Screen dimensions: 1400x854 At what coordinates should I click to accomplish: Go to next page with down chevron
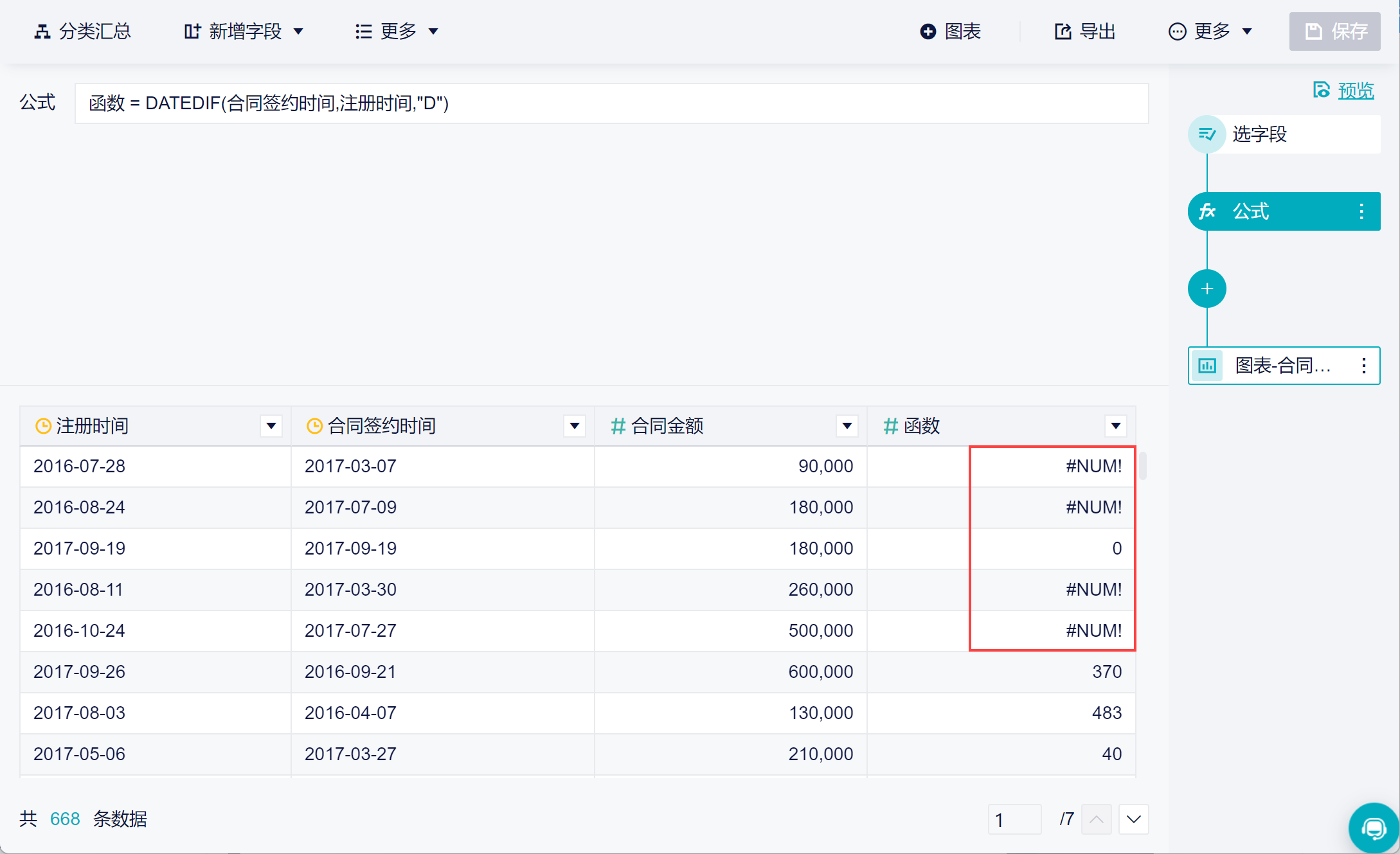click(1133, 819)
